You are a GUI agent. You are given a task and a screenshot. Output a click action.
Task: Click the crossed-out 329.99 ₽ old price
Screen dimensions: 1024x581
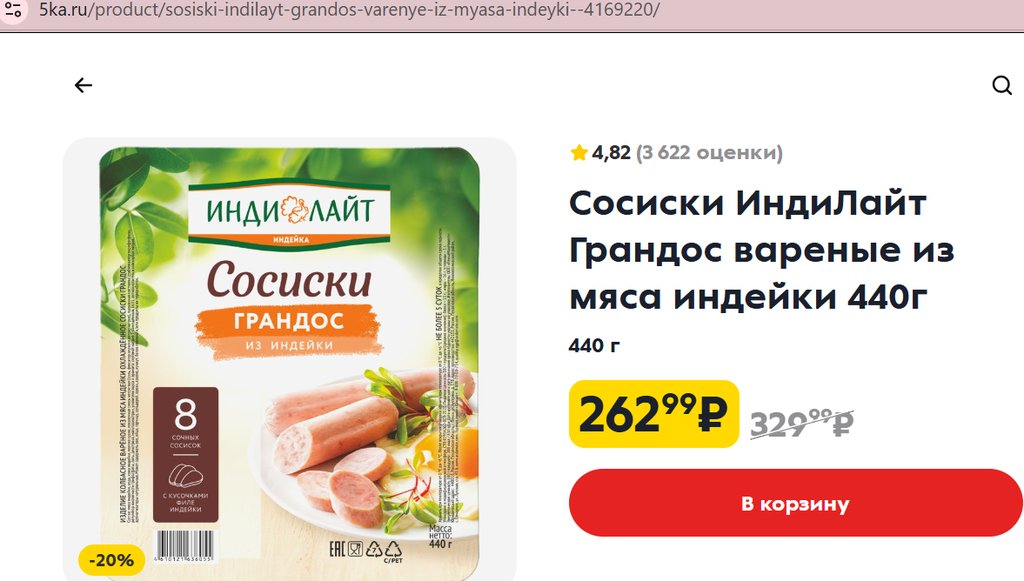[x=802, y=423]
